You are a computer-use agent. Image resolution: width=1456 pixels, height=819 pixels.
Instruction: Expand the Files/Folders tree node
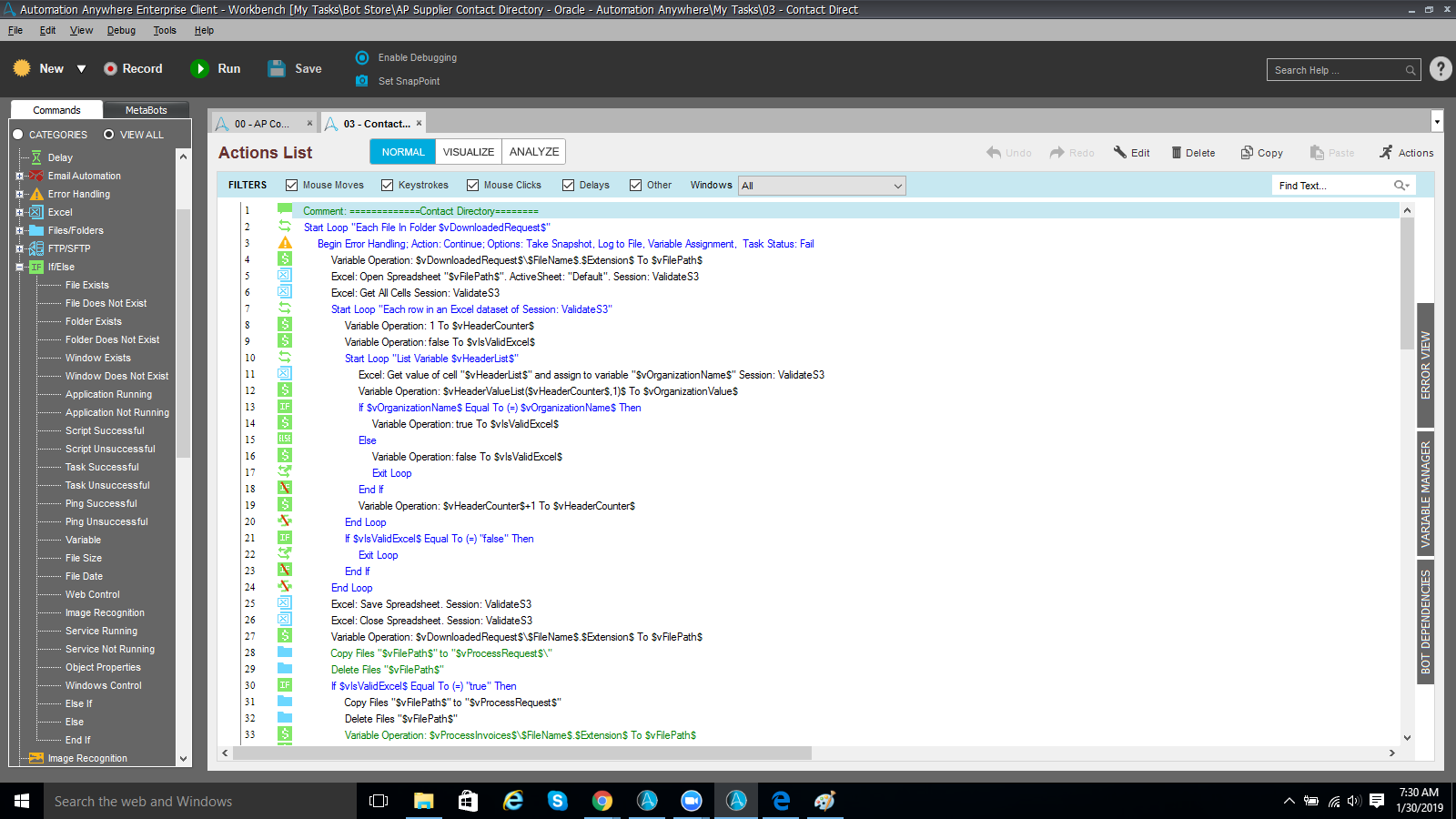19,230
